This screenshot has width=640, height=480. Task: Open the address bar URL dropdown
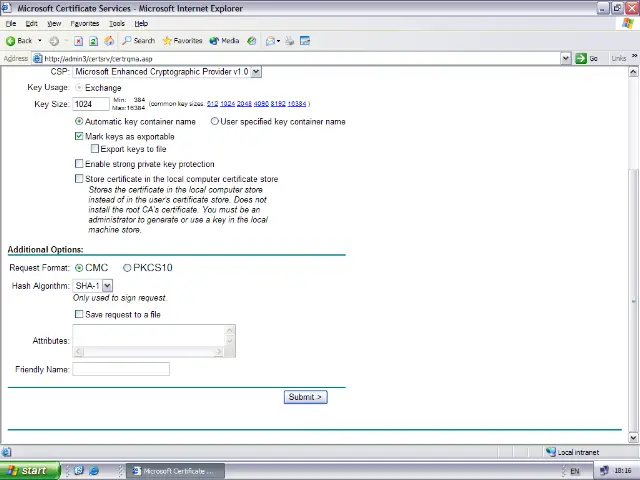tap(565, 58)
